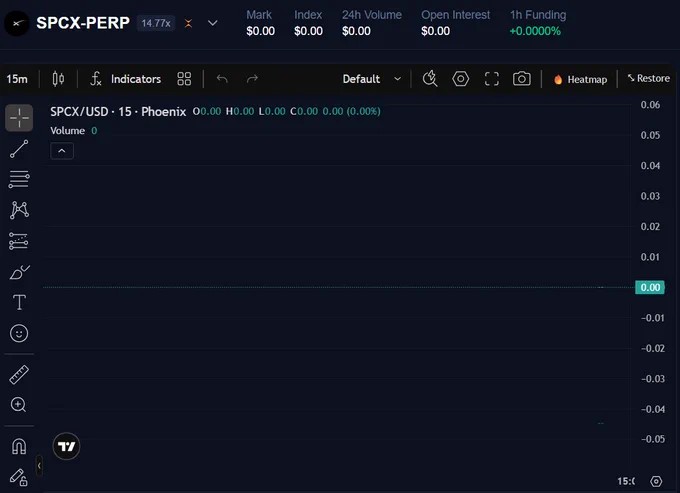
Task: Collapse the left drawing toolbar
Action: 39,466
